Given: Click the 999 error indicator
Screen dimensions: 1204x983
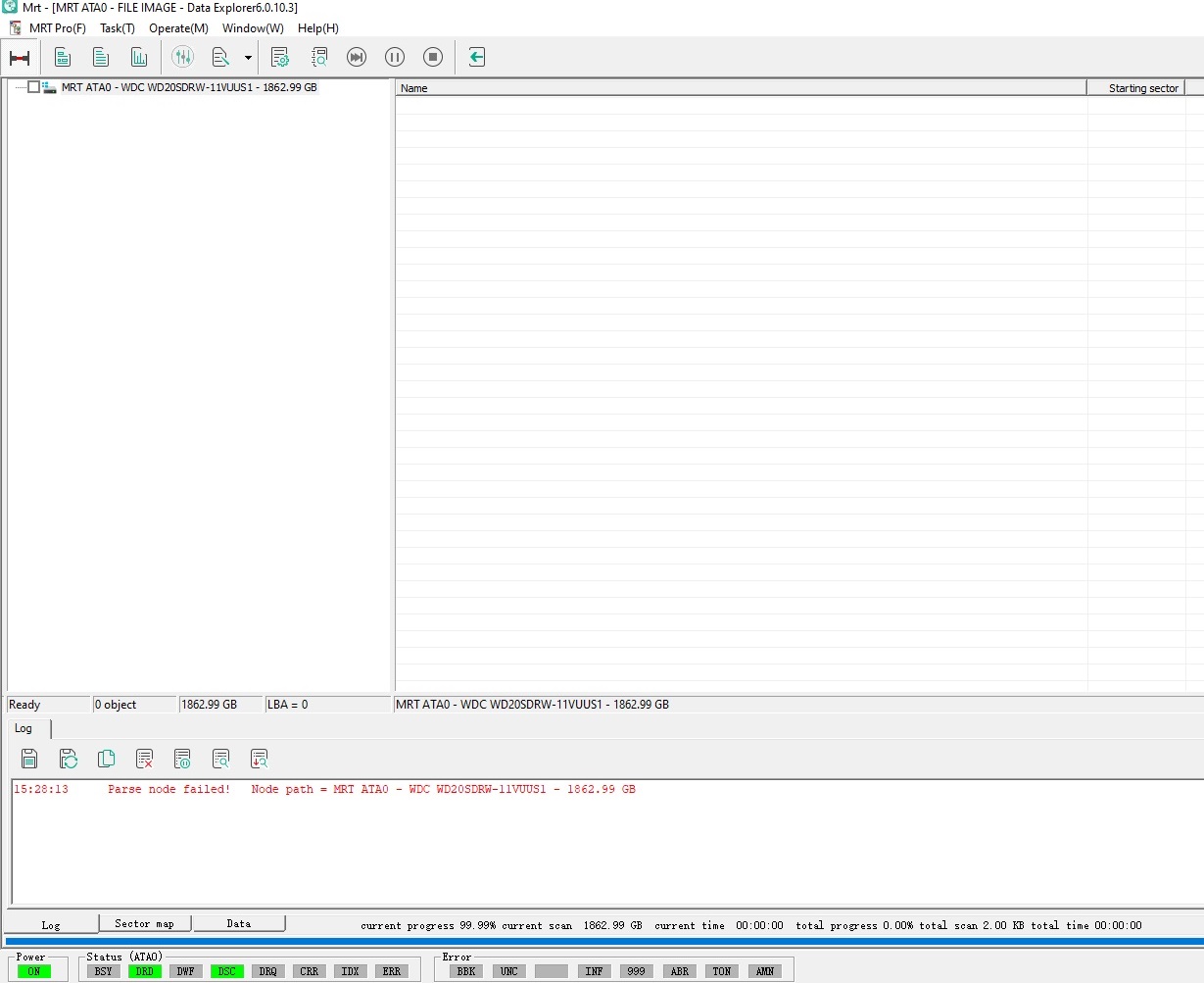Looking at the screenshot, I should click(637, 971).
